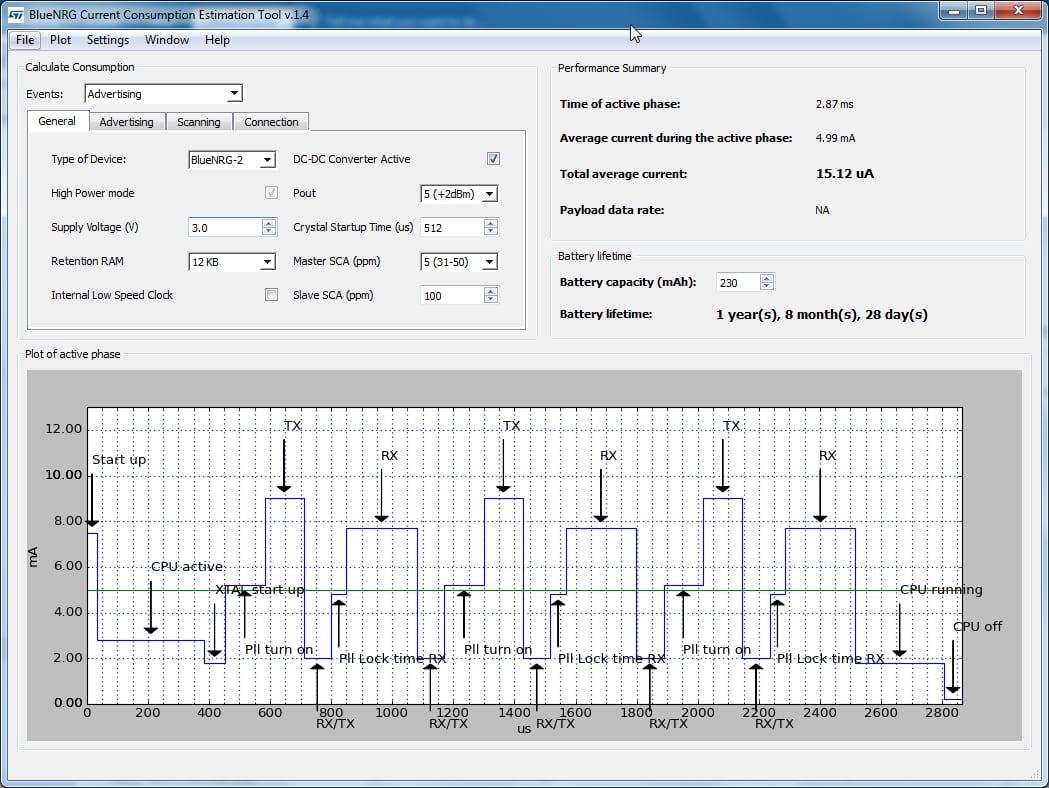Expand the Events dropdown
The width and height of the screenshot is (1049, 788).
163,94
